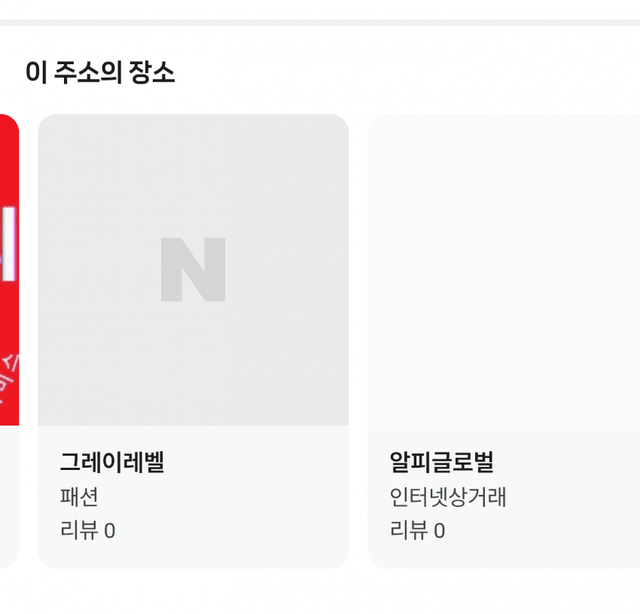Click the gray N placeholder logo
This screenshot has height=614, width=640.
(x=193, y=269)
